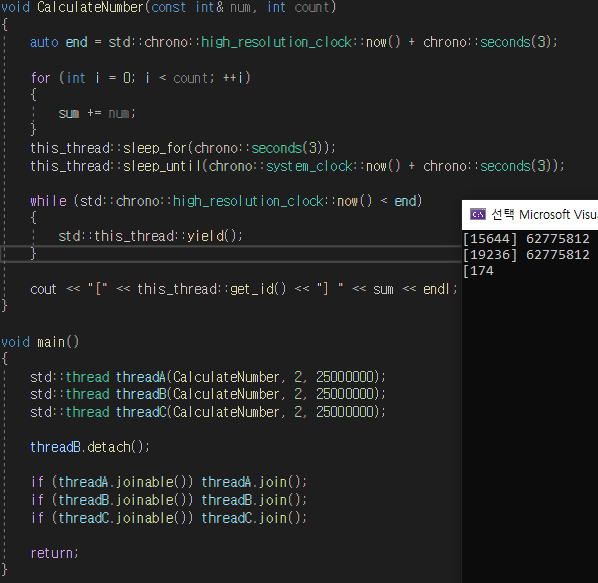Image resolution: width=598 pixels, height=583 pixels.
Task: Click '25000000' in the threadA declaration
Action: 345,377
